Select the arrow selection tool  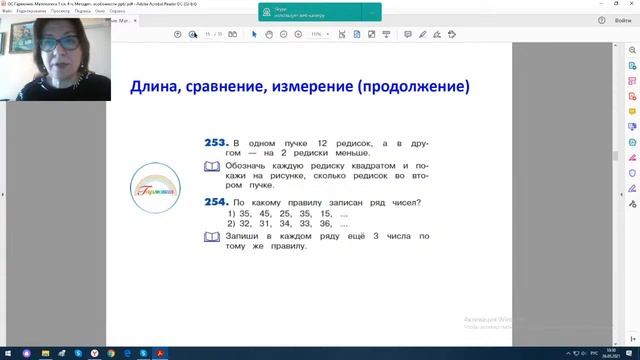(x=254, y=34)
